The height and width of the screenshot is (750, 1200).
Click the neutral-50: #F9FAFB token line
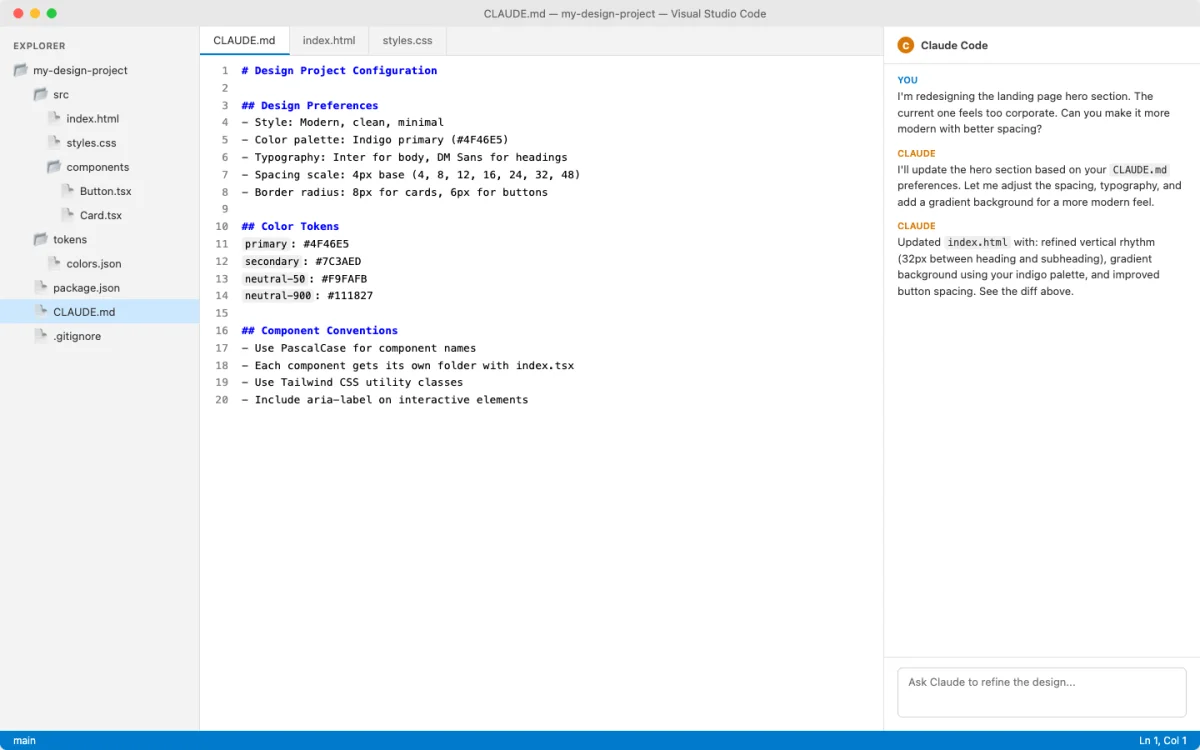coord(304,279)
